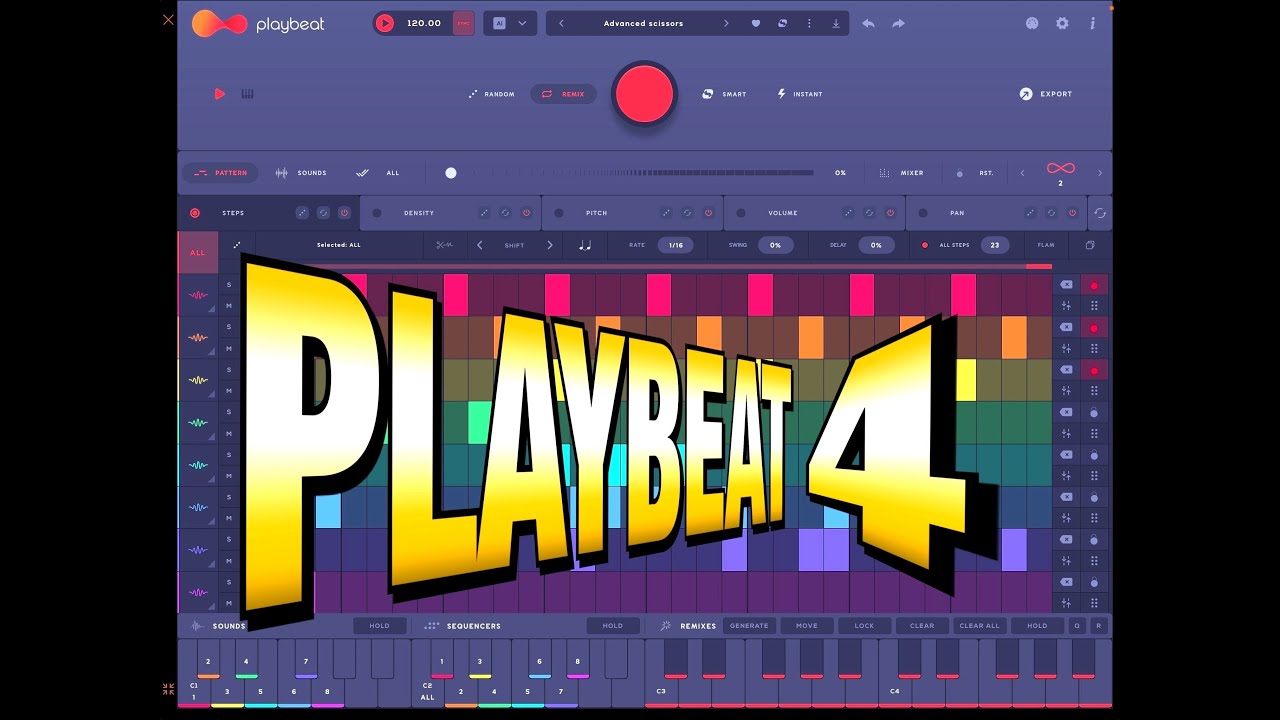Viewport: 1280px width, 720px height.
Task: Start playback with the tempo play button
Action: (x=385, y=23)
